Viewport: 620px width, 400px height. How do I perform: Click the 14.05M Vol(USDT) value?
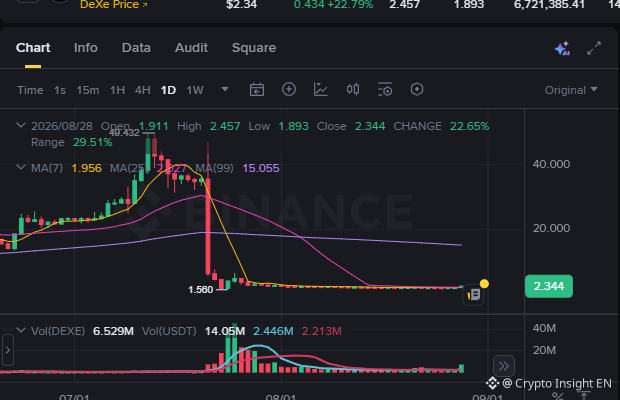tap(225, 331)
